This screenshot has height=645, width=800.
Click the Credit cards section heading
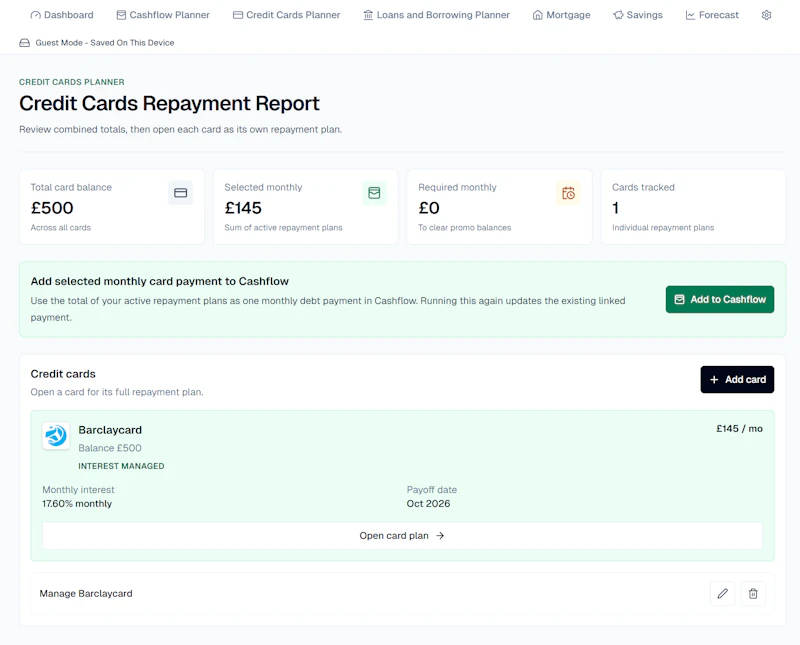pos(63,374)
